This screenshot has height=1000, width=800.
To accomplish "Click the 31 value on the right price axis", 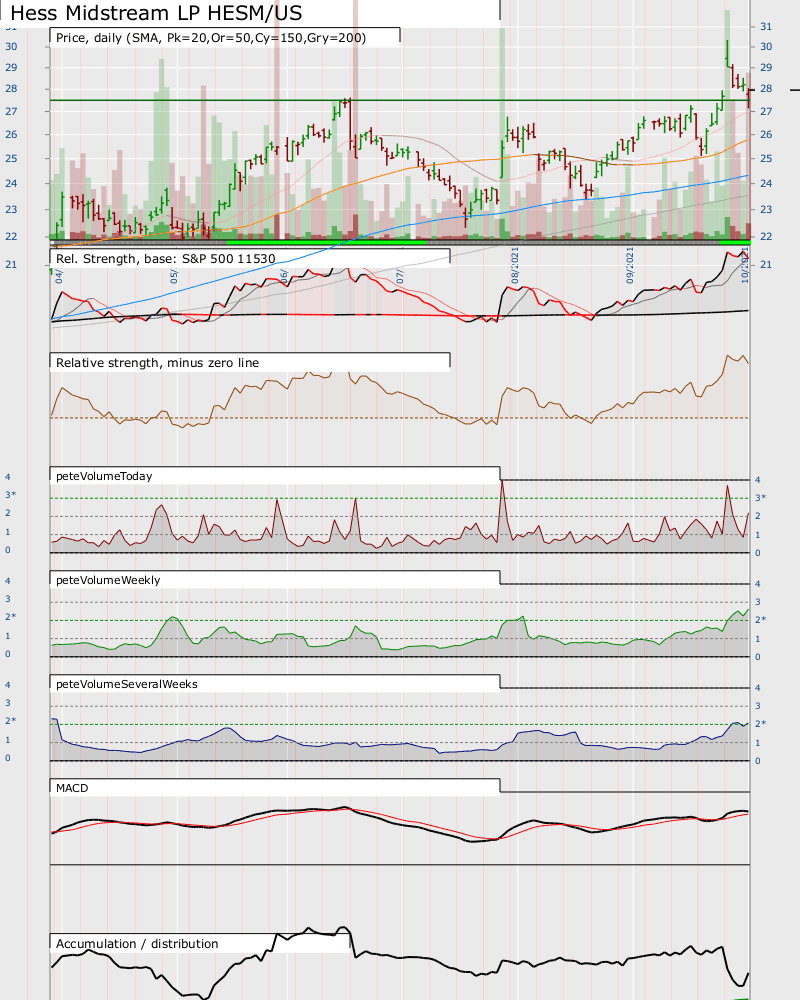I will coord(766,27).
